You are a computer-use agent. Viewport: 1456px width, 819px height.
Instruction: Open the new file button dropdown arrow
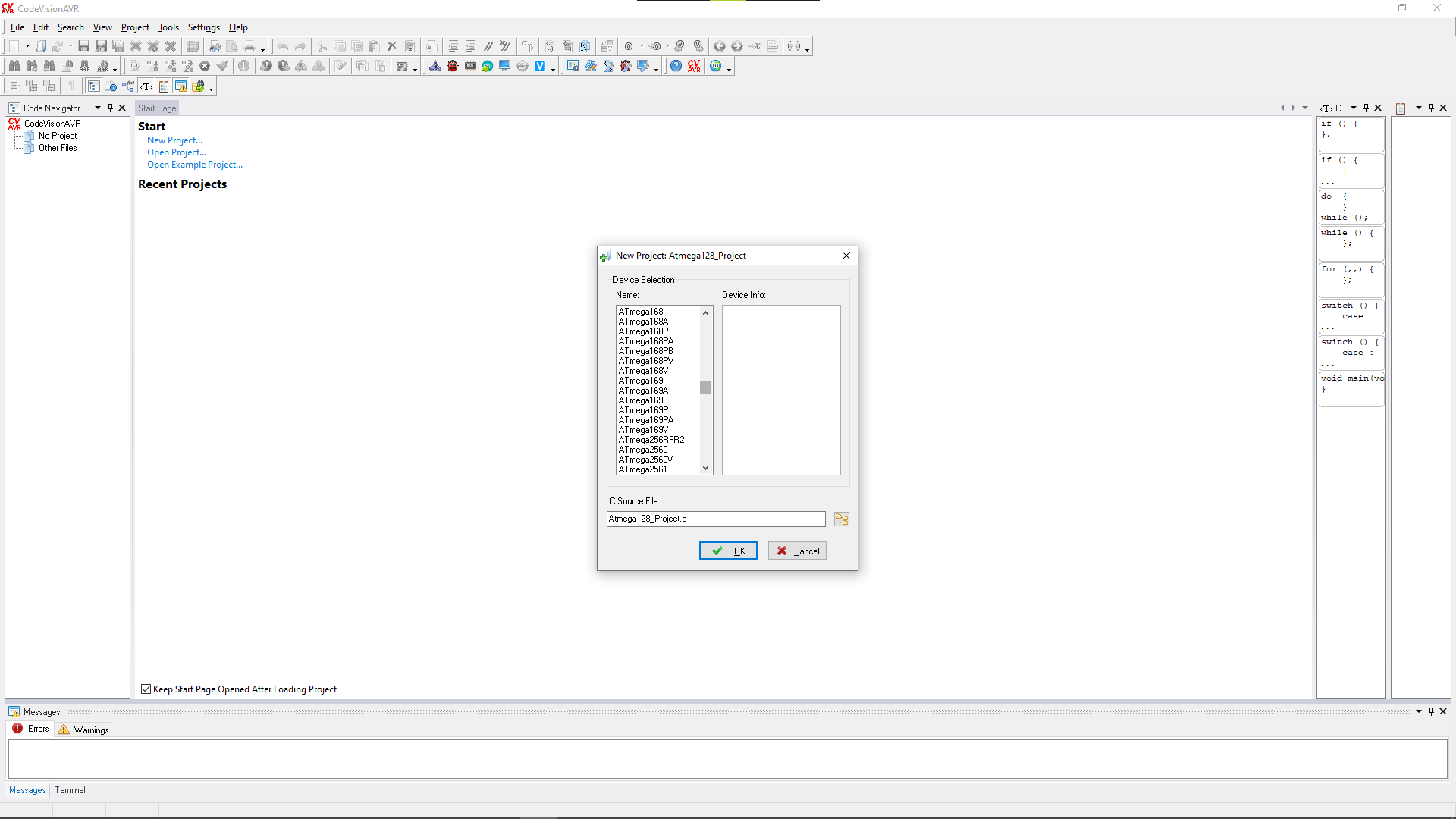(x=27, y=46)
